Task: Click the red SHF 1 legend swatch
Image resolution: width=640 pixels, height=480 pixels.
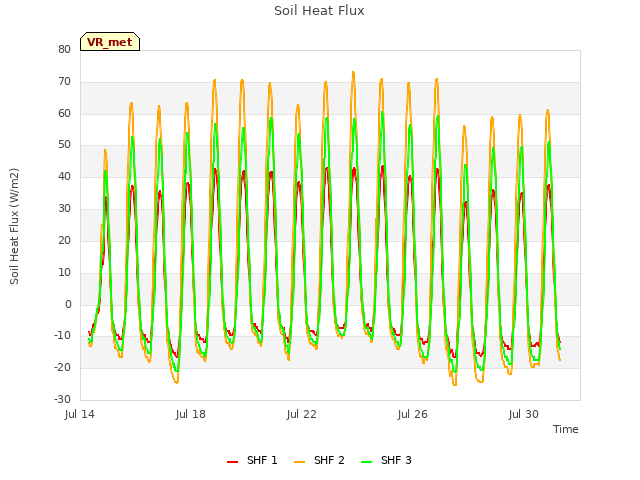Action: (x=232, y=462)
